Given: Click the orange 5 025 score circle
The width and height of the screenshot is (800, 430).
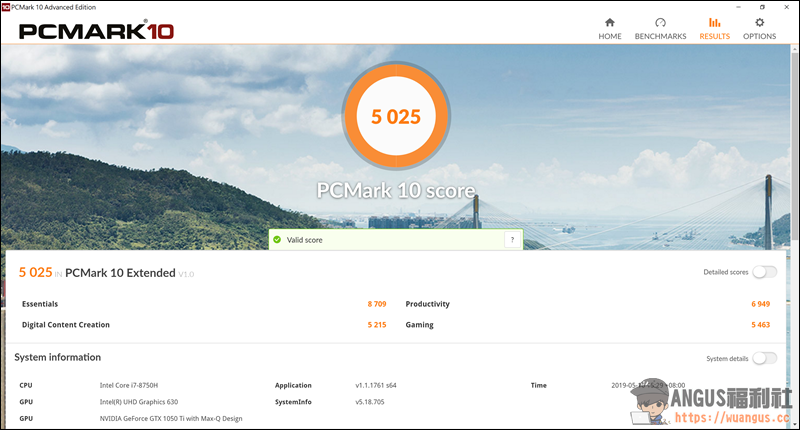Looking at the screenshot, I should point(396,117).
